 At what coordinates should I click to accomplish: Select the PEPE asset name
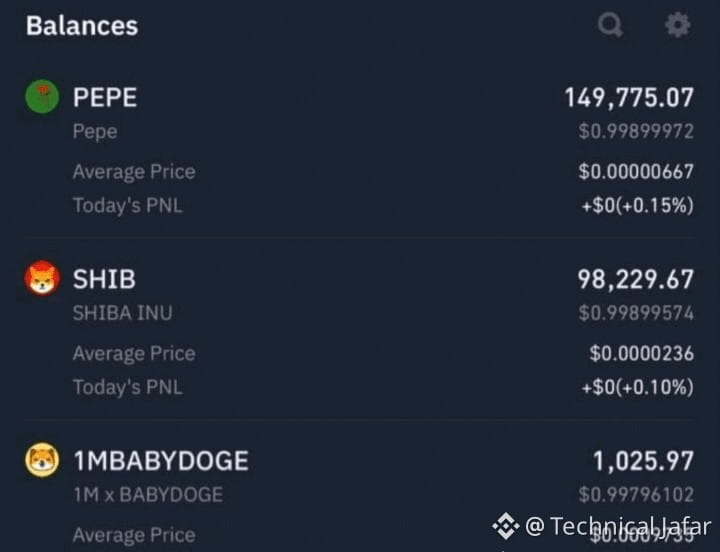click(x=105, y=97)
